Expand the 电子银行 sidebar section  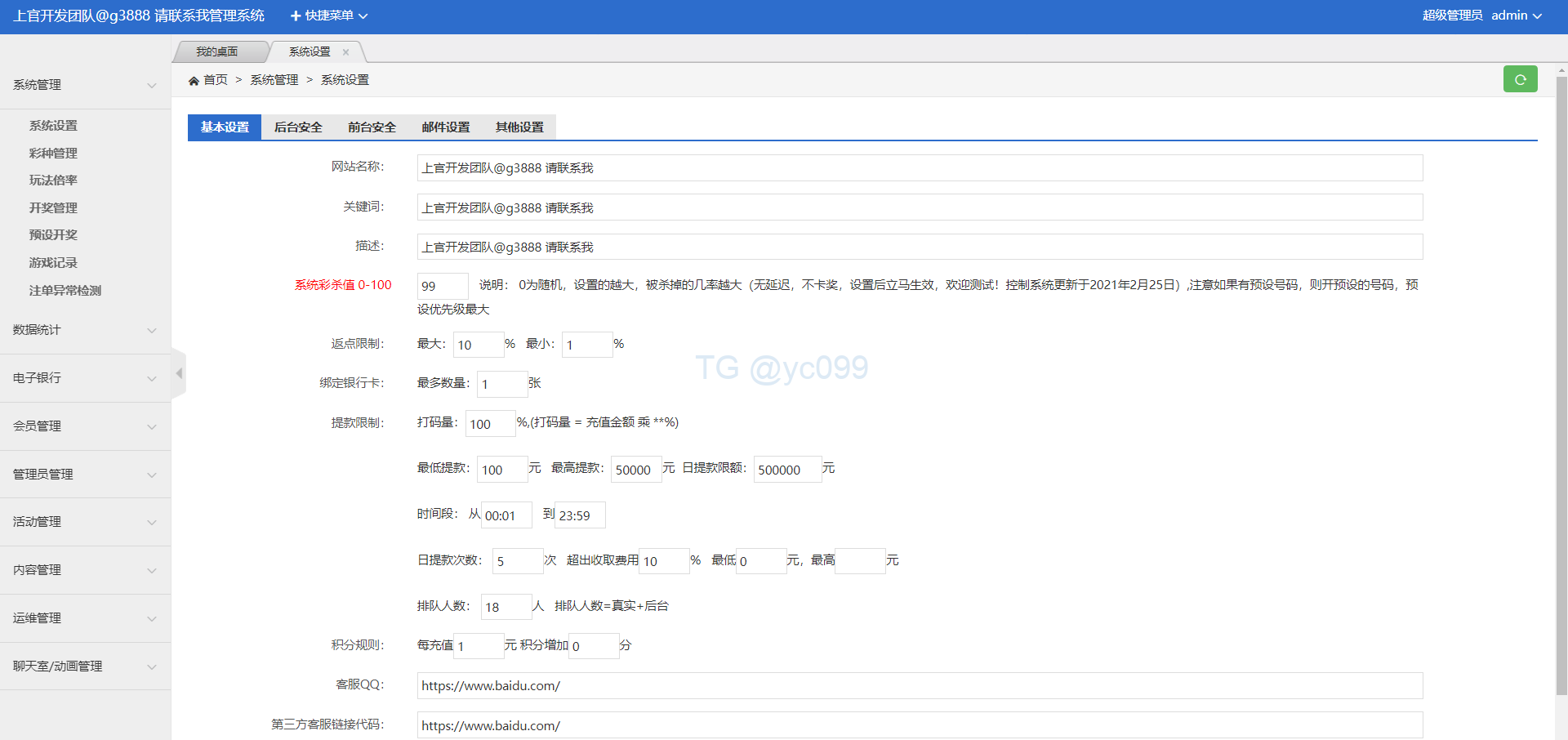pyautogui.click(x=85, y=378)
